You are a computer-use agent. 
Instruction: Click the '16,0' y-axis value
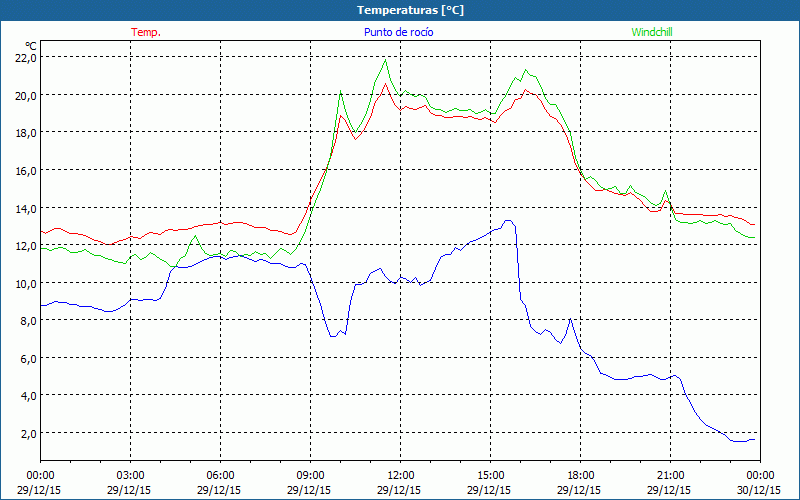[26, 170]
